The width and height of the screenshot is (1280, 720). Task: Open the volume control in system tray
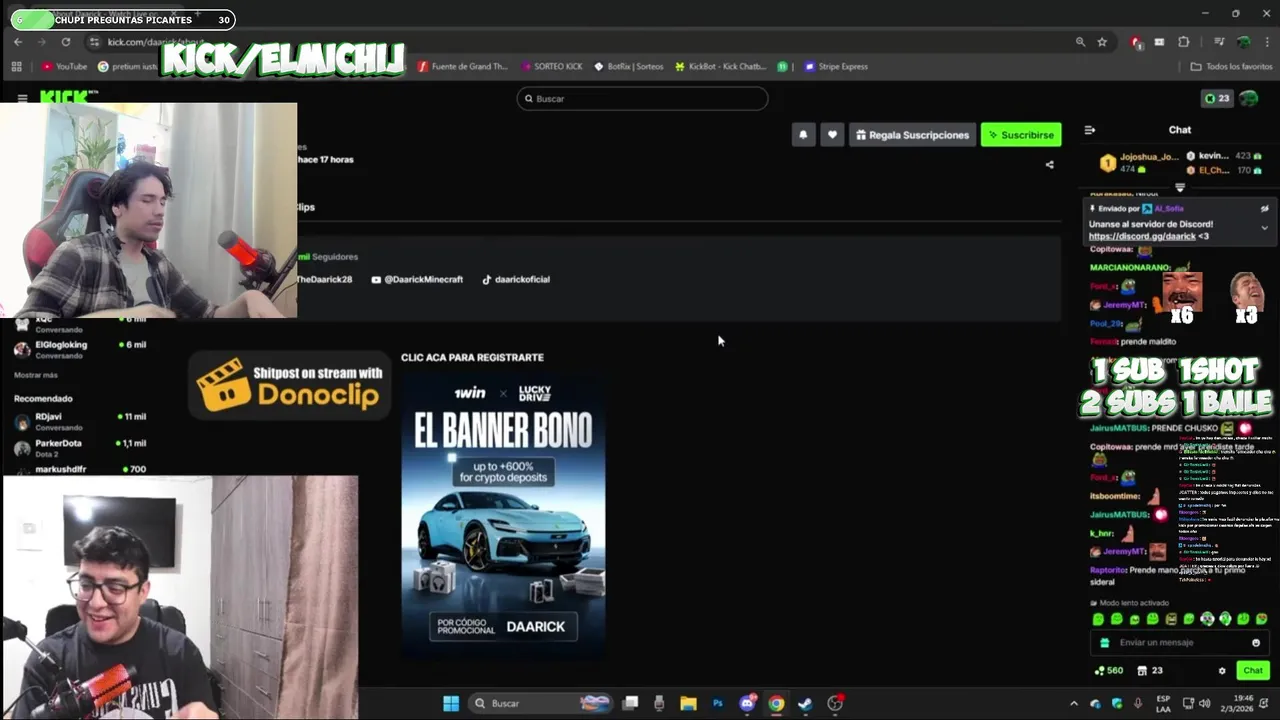click(1204, 703)
